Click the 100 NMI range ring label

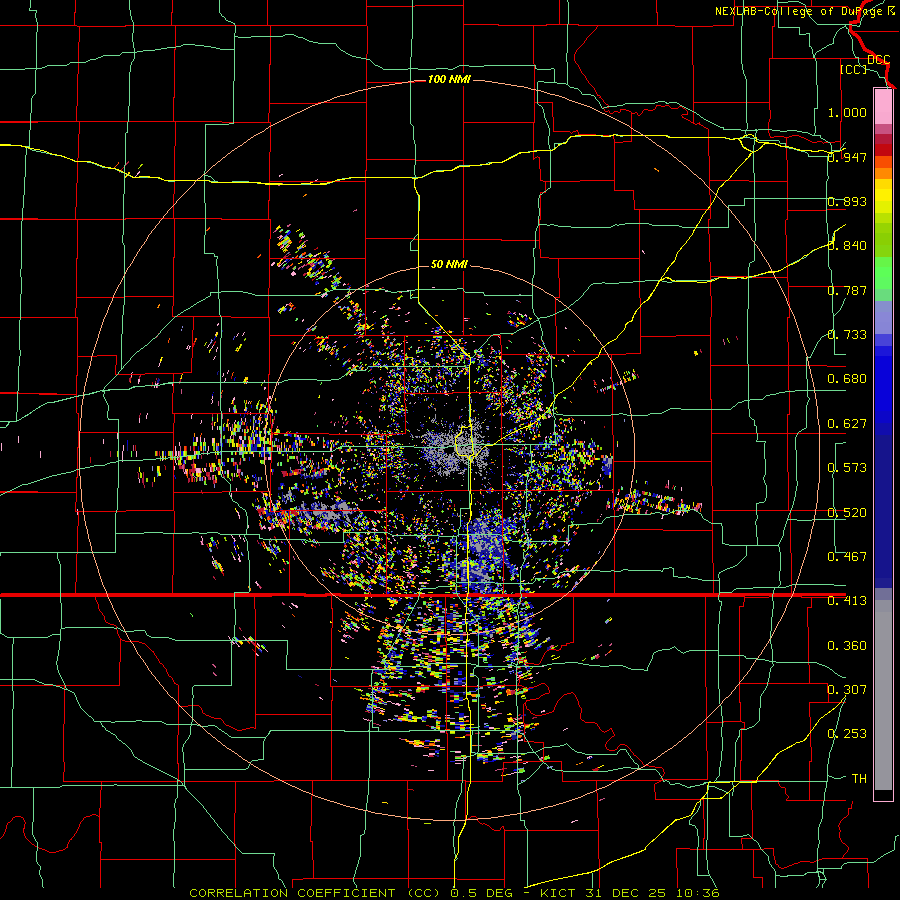click(x=449, y=79)
